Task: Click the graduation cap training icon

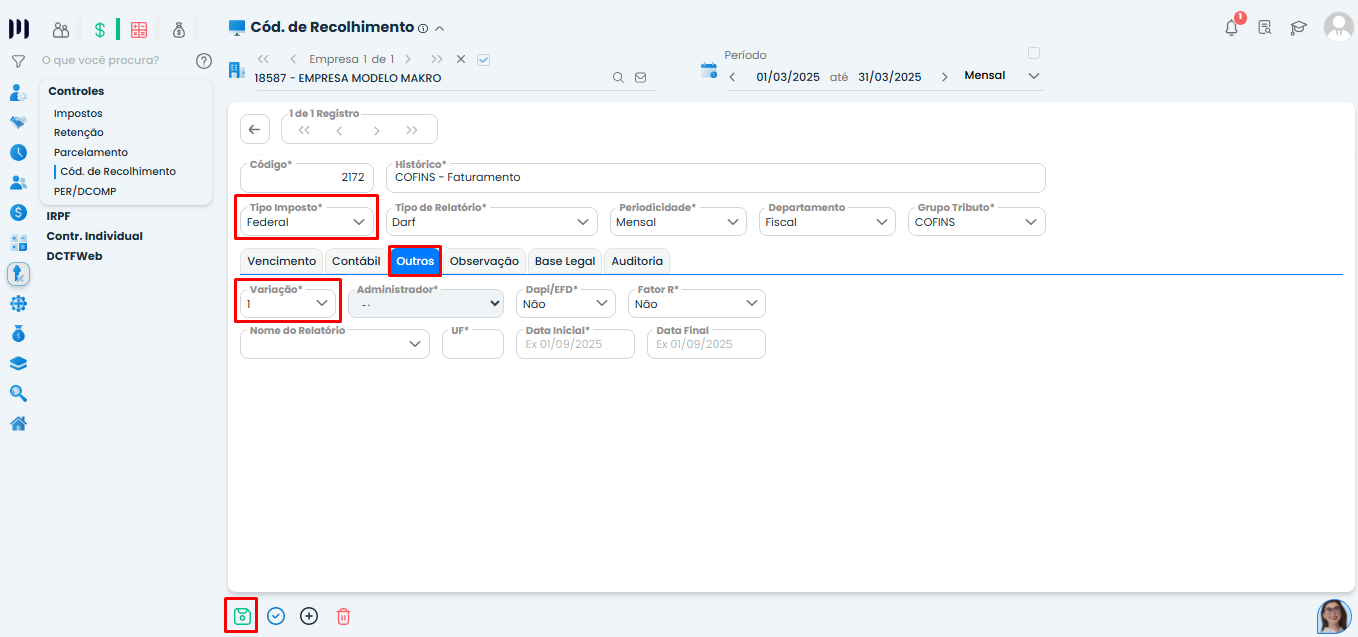Action: 1298,28
